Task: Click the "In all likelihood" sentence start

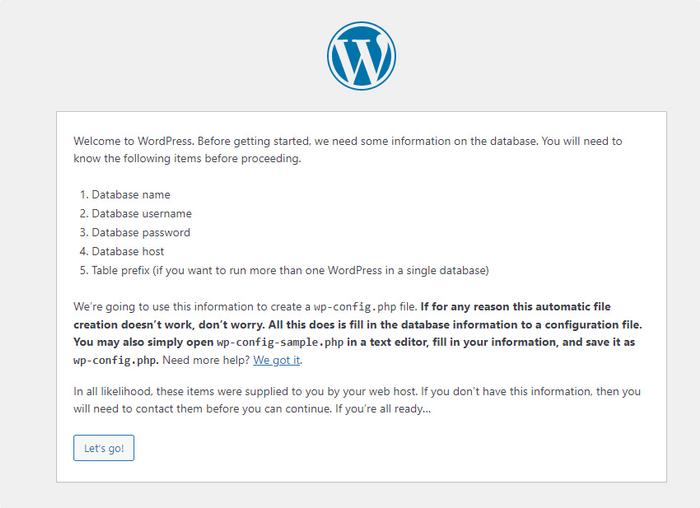Action: click(112, 390)
